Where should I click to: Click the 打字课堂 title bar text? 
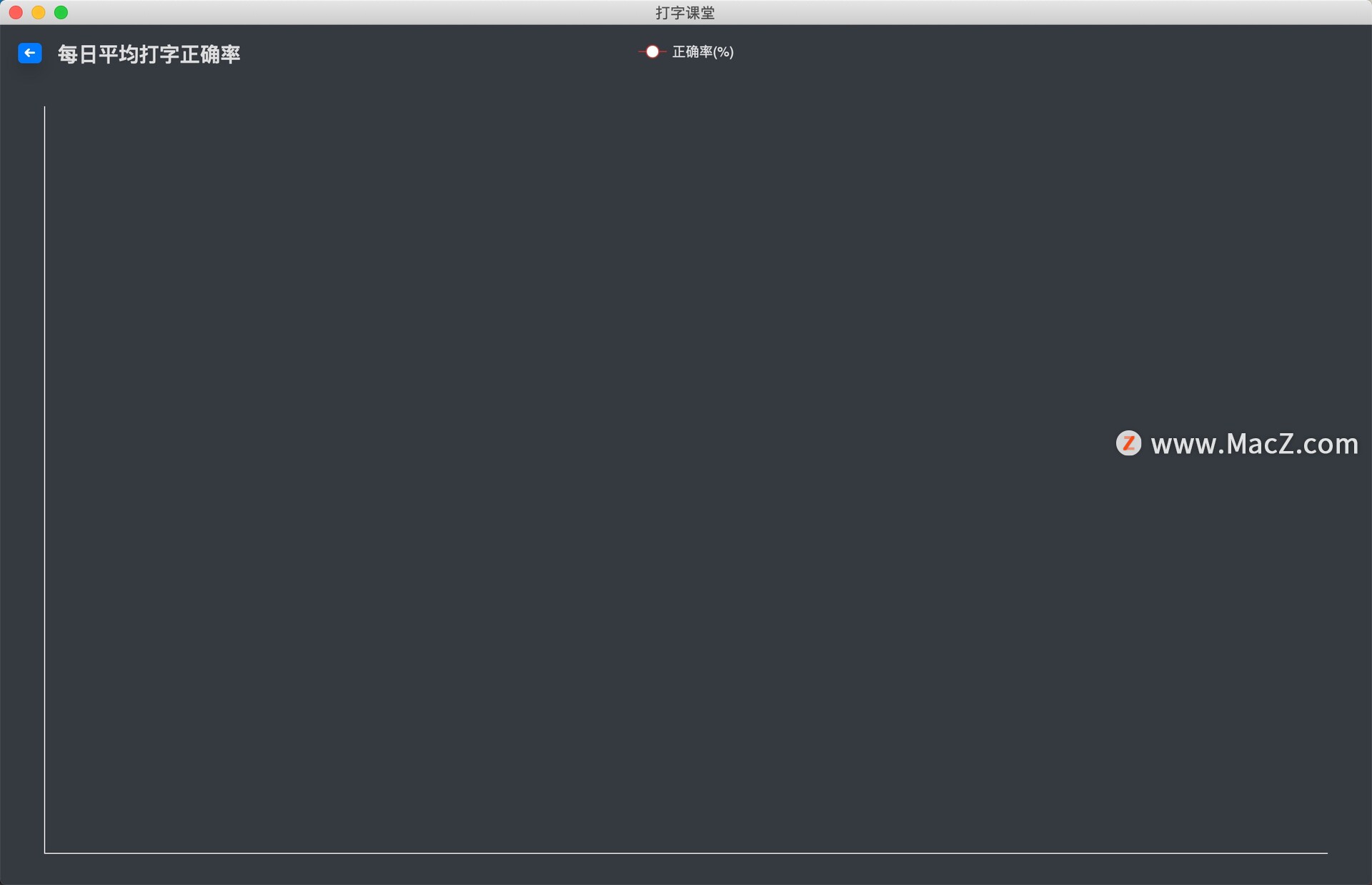(685, 12)
